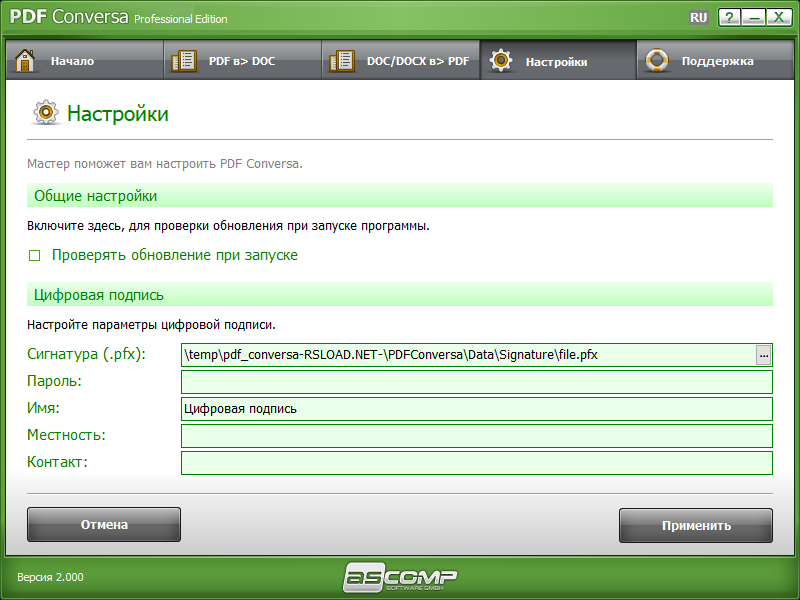Open help using the question mark button
This screenshot has height=600, width=800.
click(729, 17)
